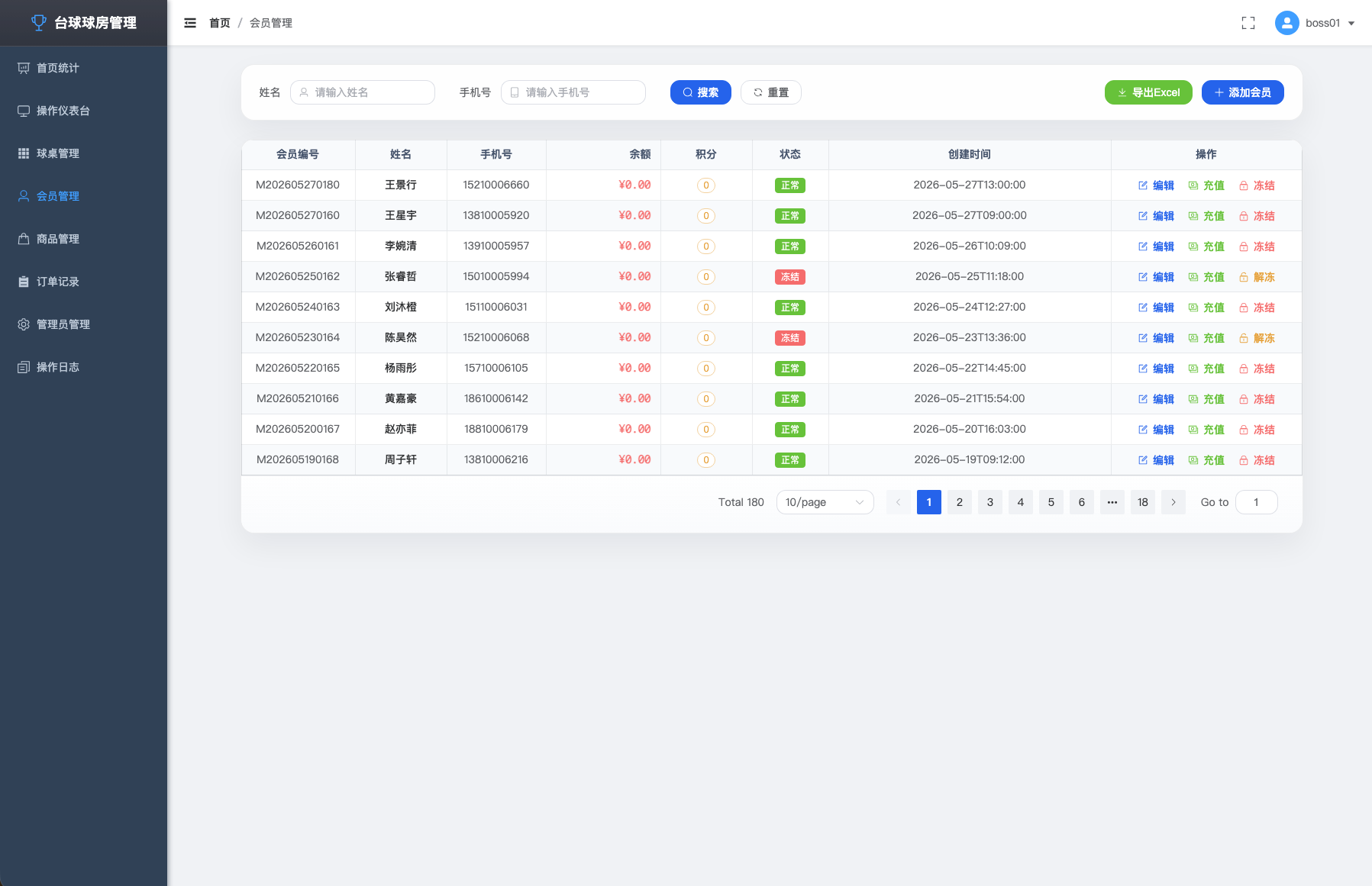Image resolution: width=1372 pixels, height=886 pixels.
Task: Collapse sidebar with the hamburger icon
Action: pos(190,23)
